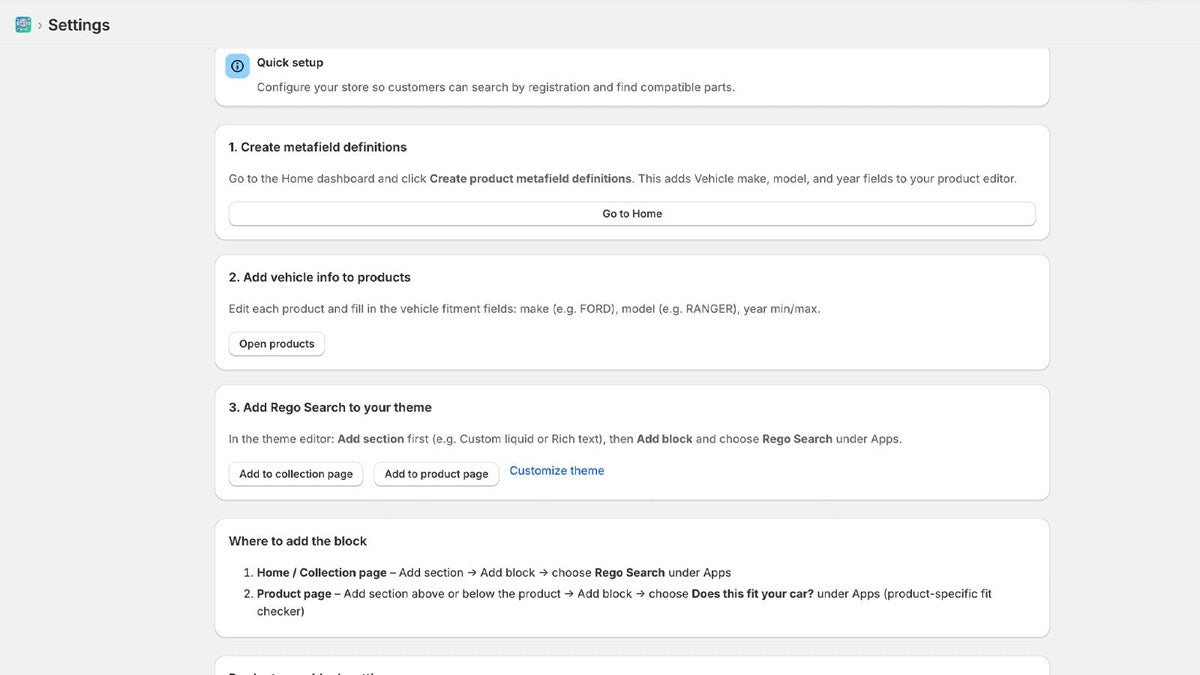The height and width of the screenshot is (675, 1200).
Task: Click the 'Configure your store' description line
Action: (496, 87)
